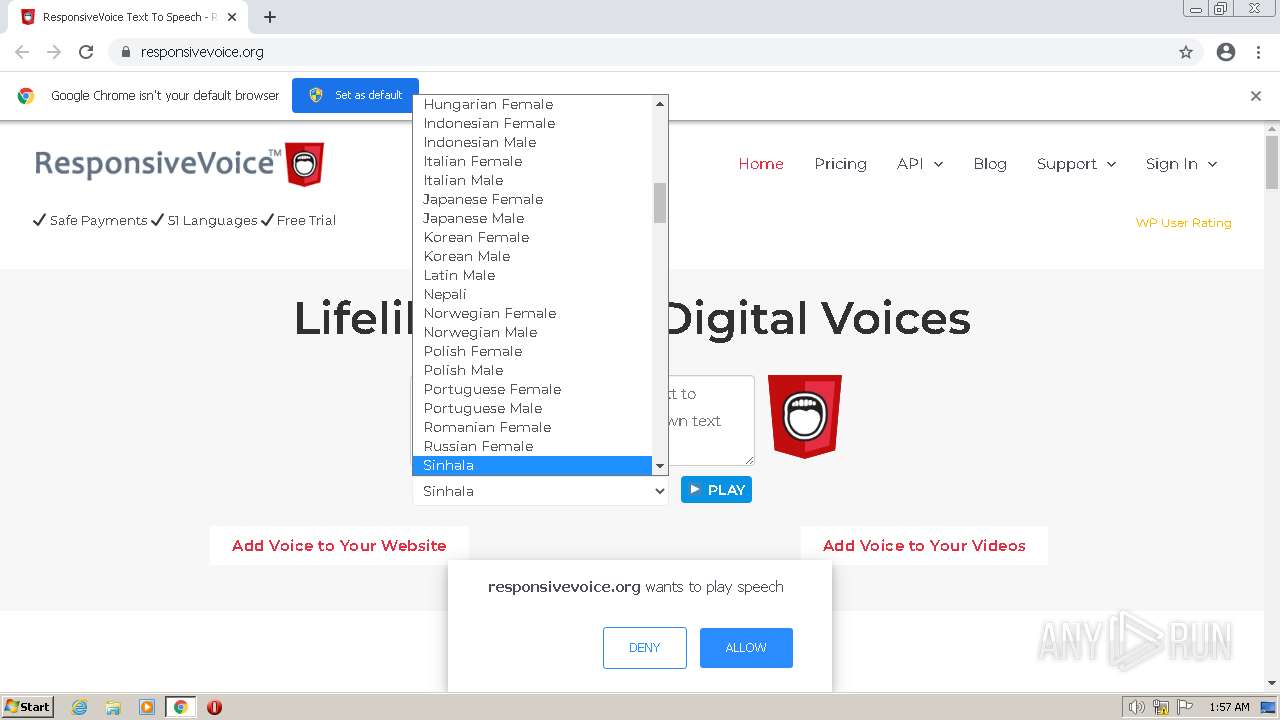
Task: Click the browser forward arrow
Action: click(54, 52)
